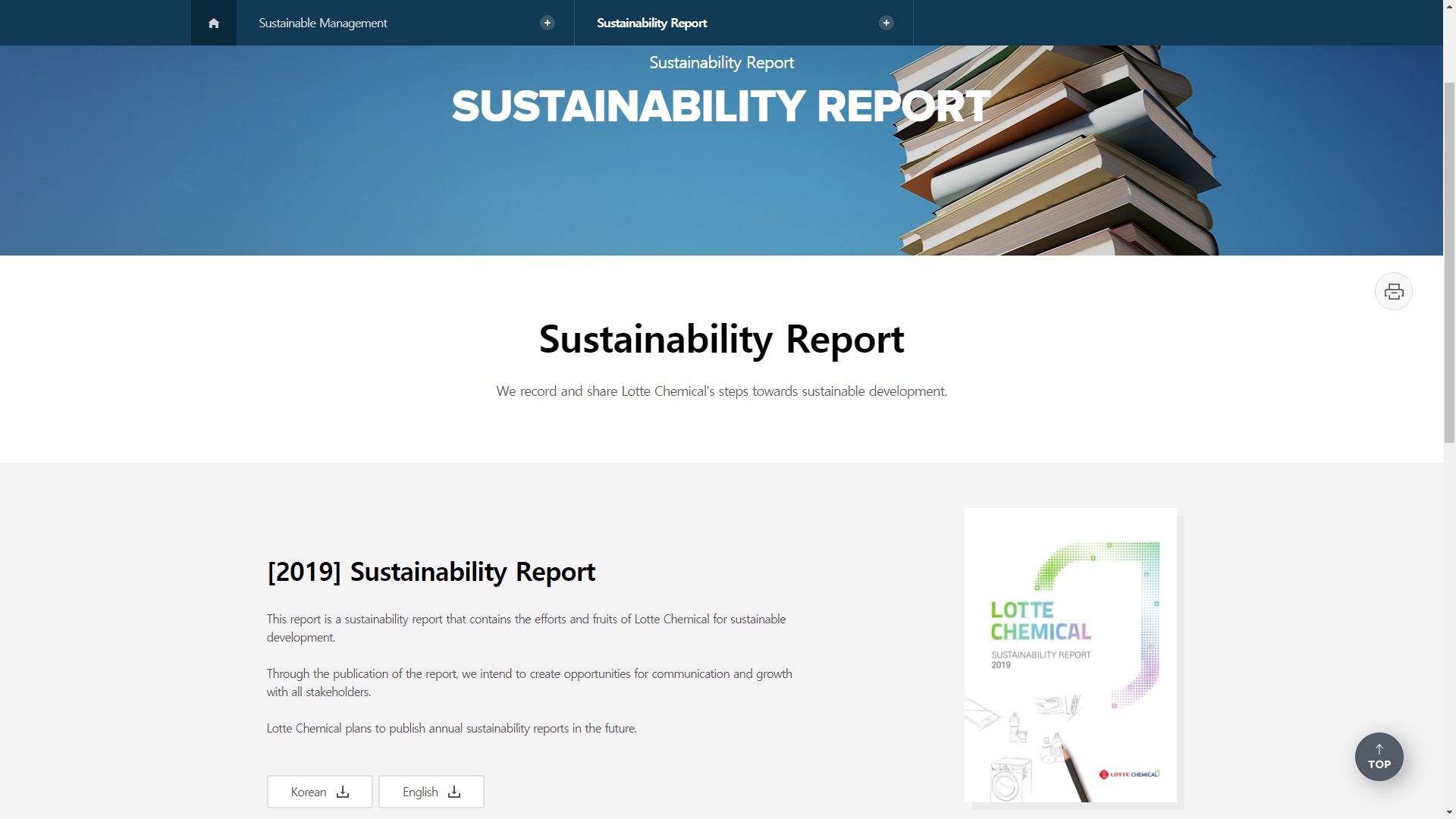The height and width of the screenshot is (819, 1456).
Task: Click download icon in English button
Action: tap(454, 792)
